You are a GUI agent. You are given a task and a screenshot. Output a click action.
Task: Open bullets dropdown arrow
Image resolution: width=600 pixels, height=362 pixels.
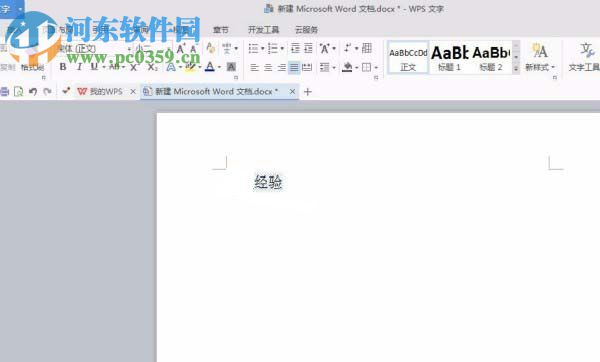point(262,49)
